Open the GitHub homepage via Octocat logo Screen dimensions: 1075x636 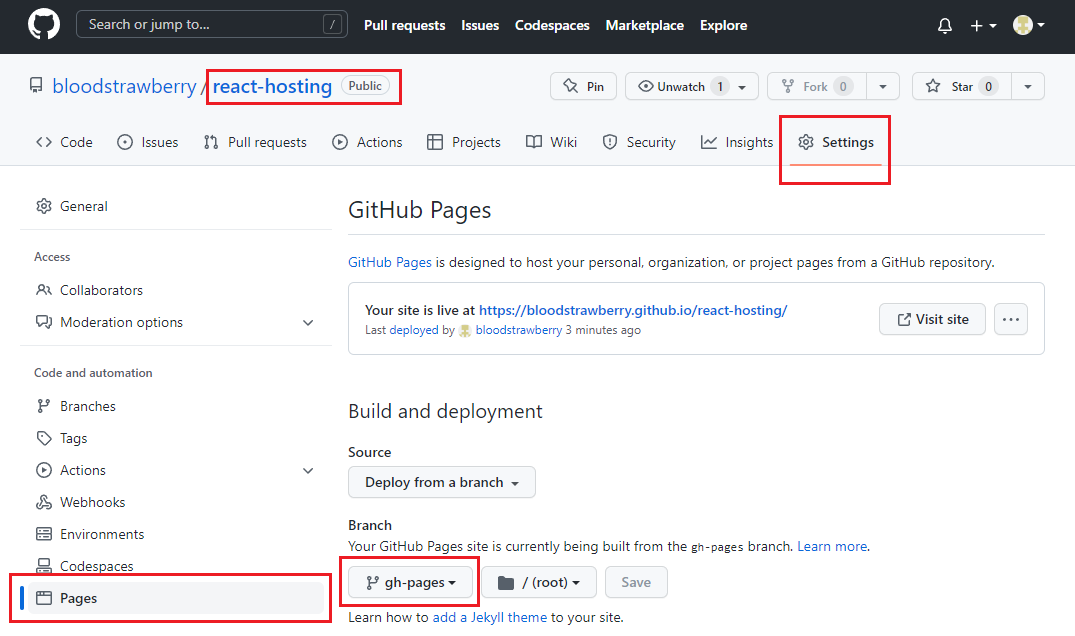[44, 25]
